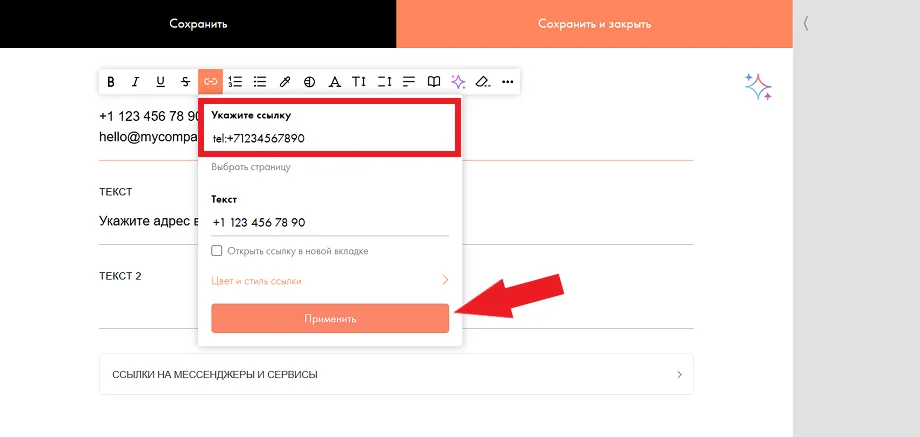Clear formatting with the eraser icon
This screenshot has height=437, width=920.
point(482,82)
